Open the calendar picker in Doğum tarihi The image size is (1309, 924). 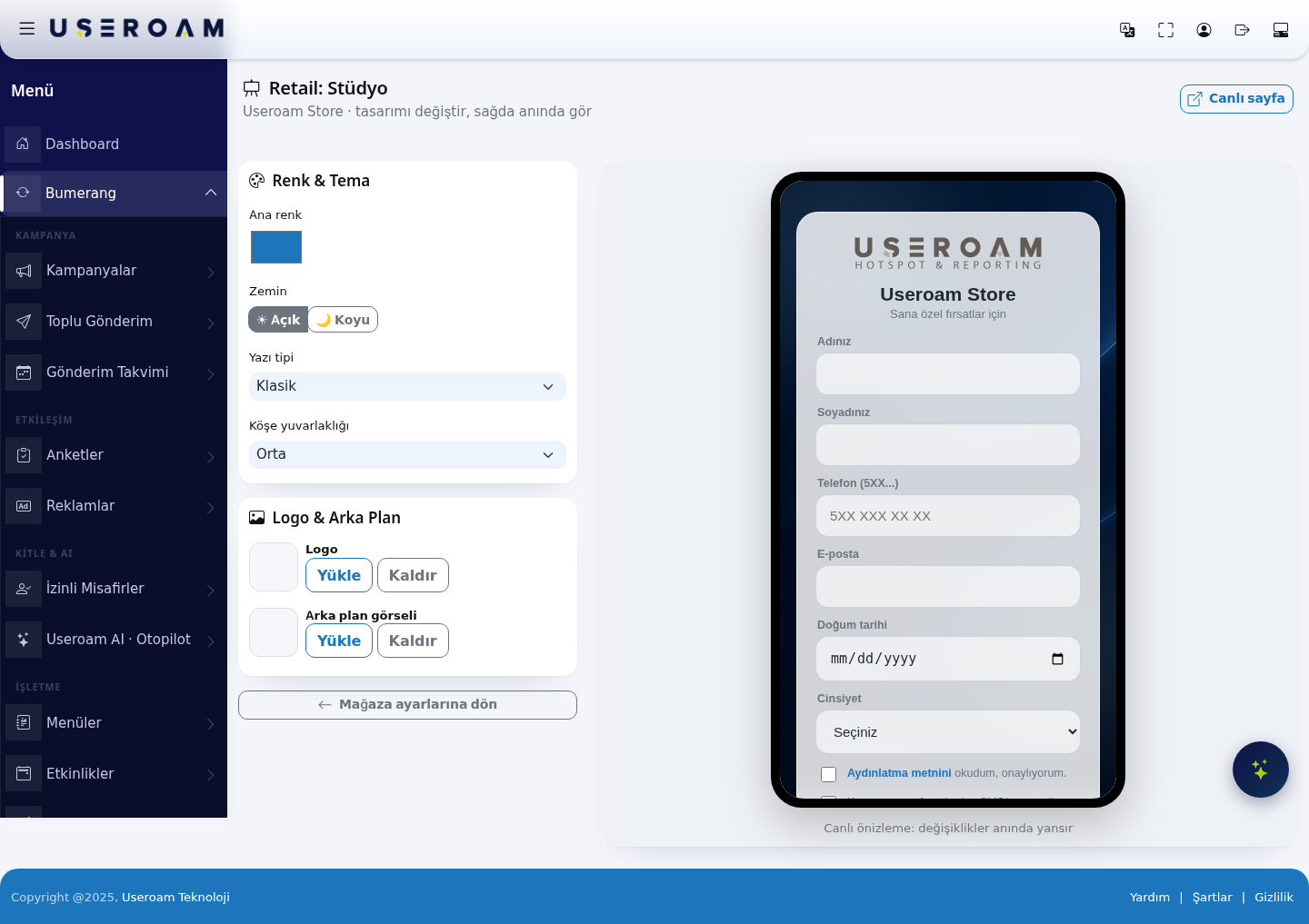click(x=1057, y=659)
